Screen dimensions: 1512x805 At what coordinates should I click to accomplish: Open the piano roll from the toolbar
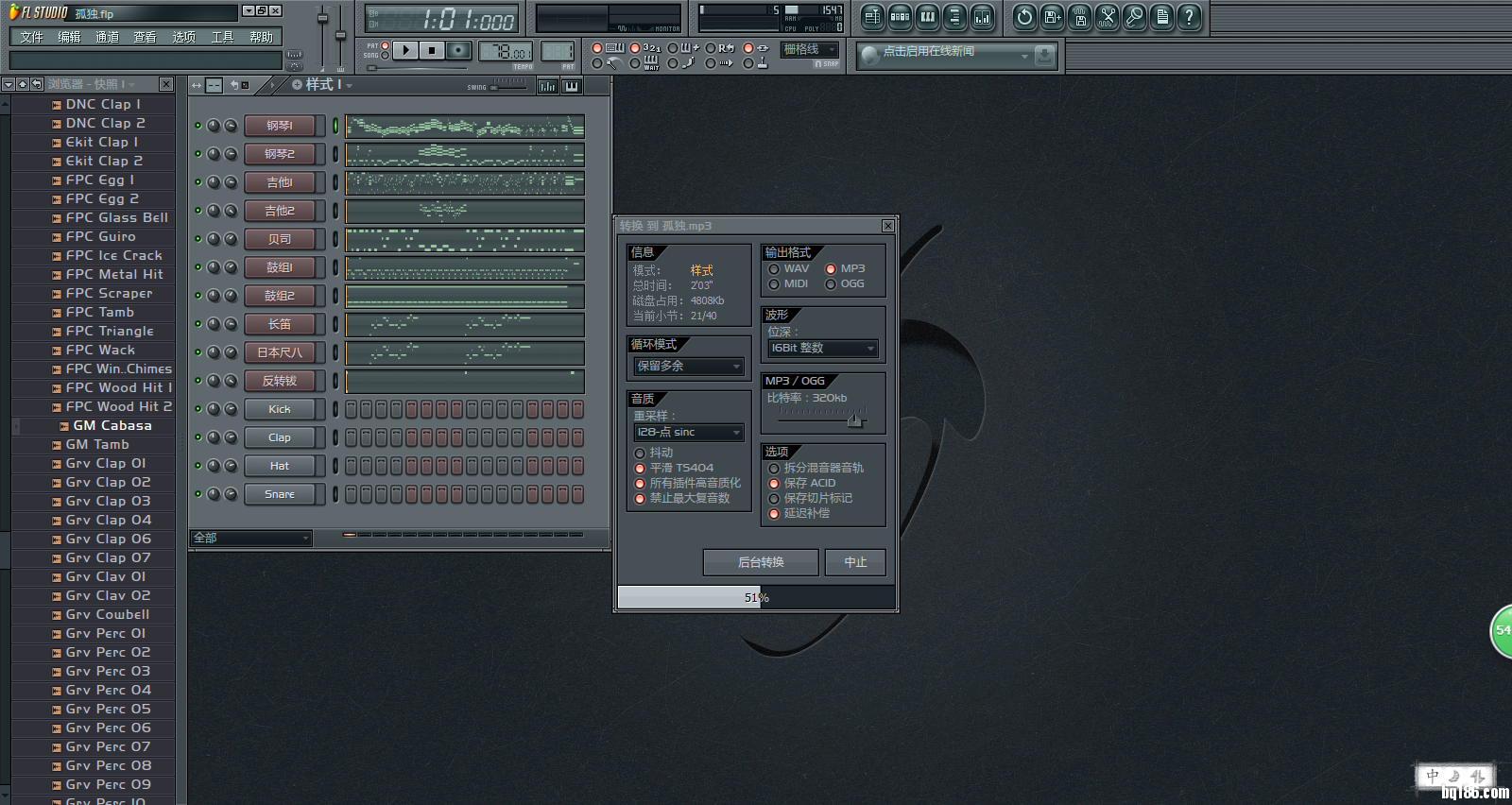click(927, 17)
